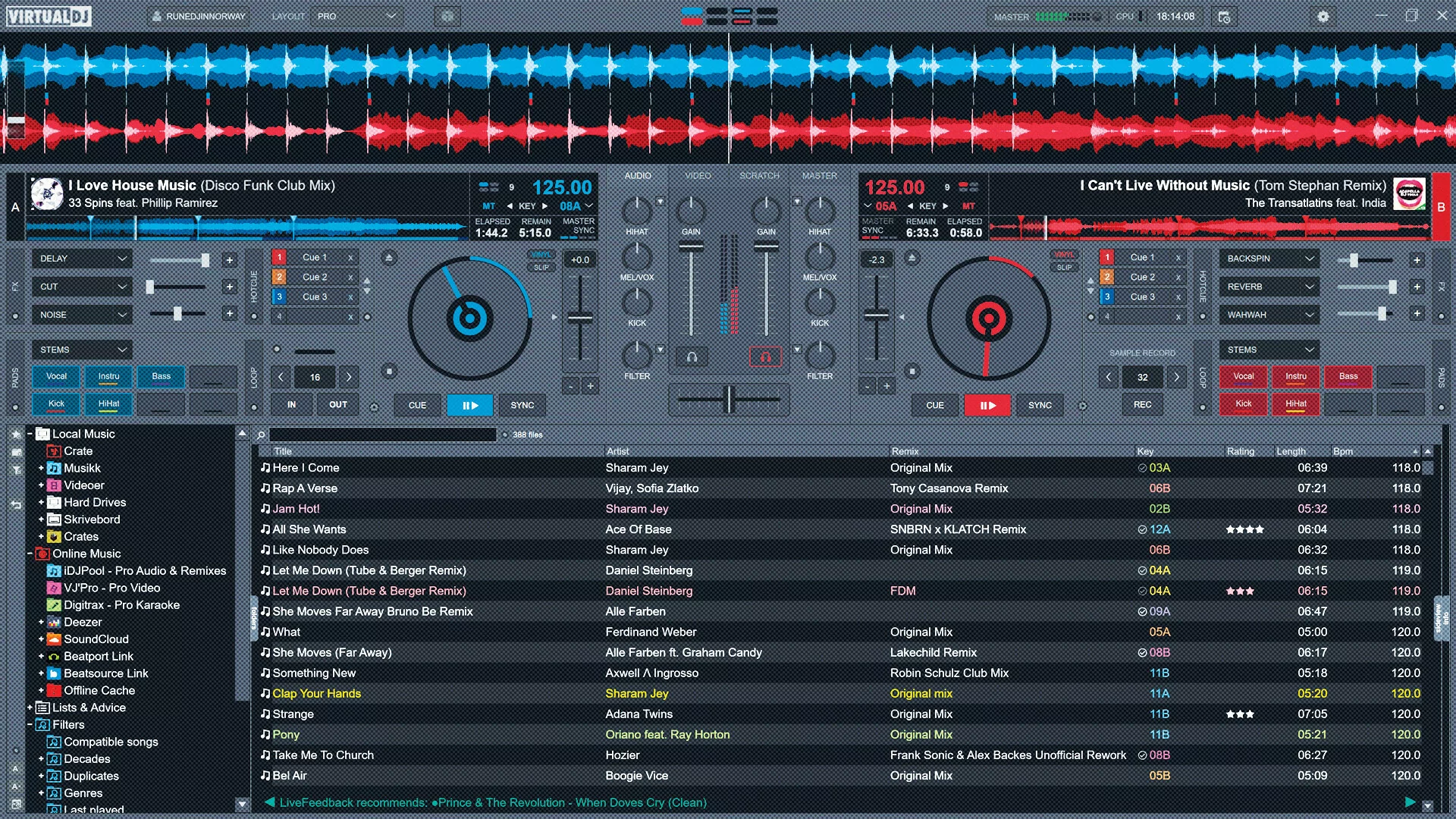The image size is (1456, 819).
Task: Switch to MASTER mixer tab
Action: (819, 176)
